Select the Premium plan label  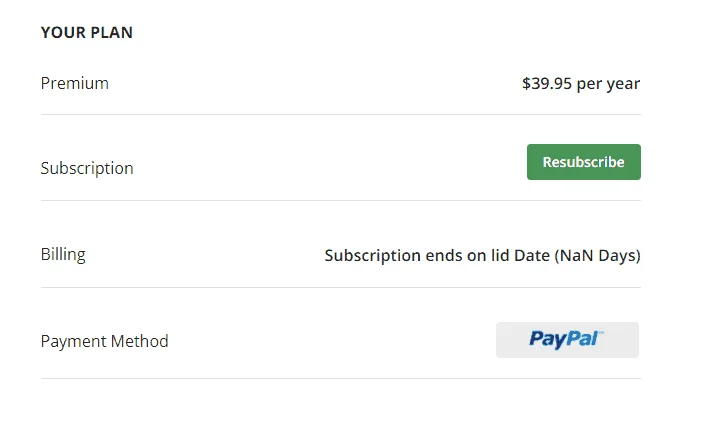pos(75,83)
